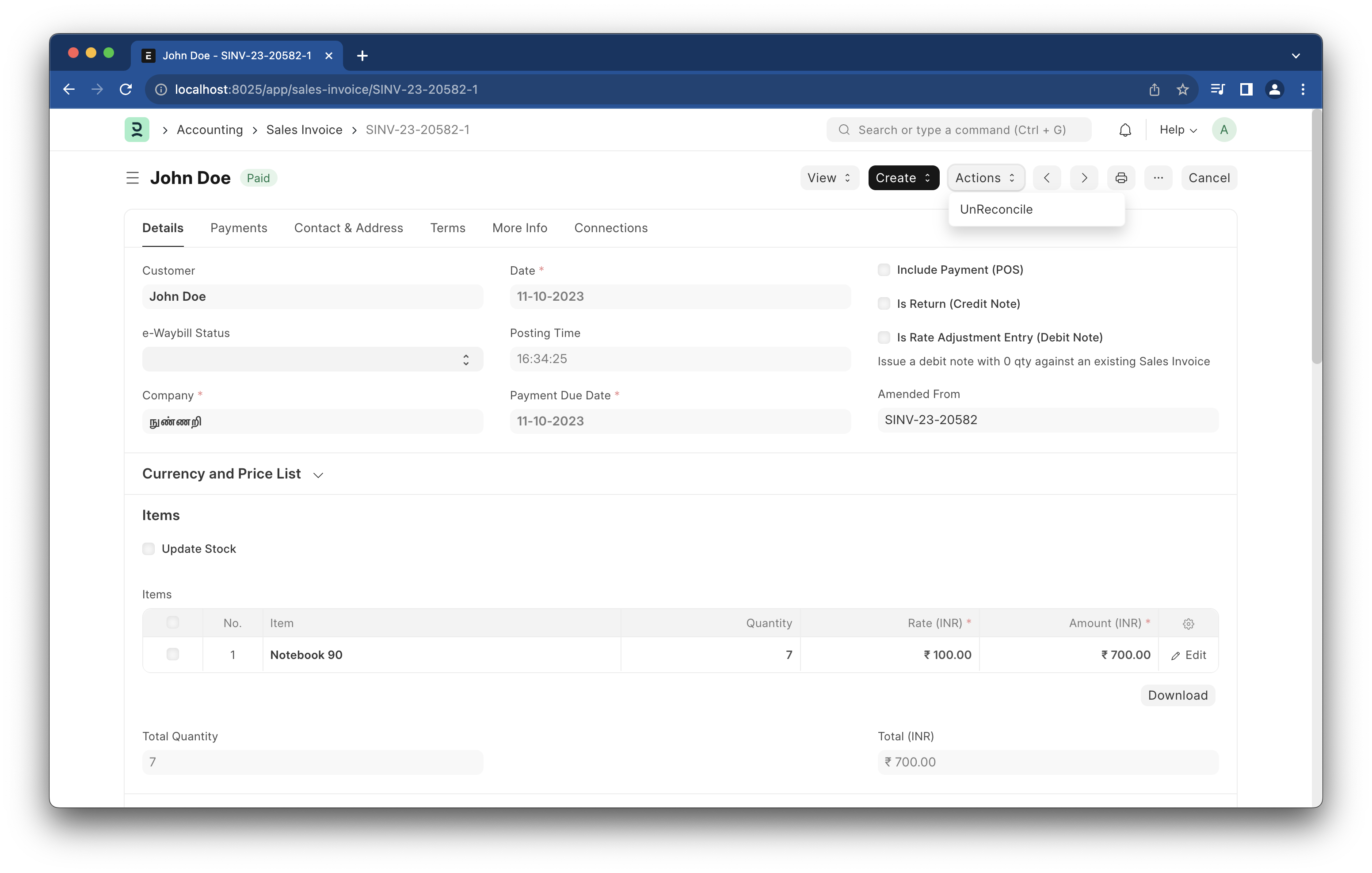Switch to the Payments tab

coord(238,228)
